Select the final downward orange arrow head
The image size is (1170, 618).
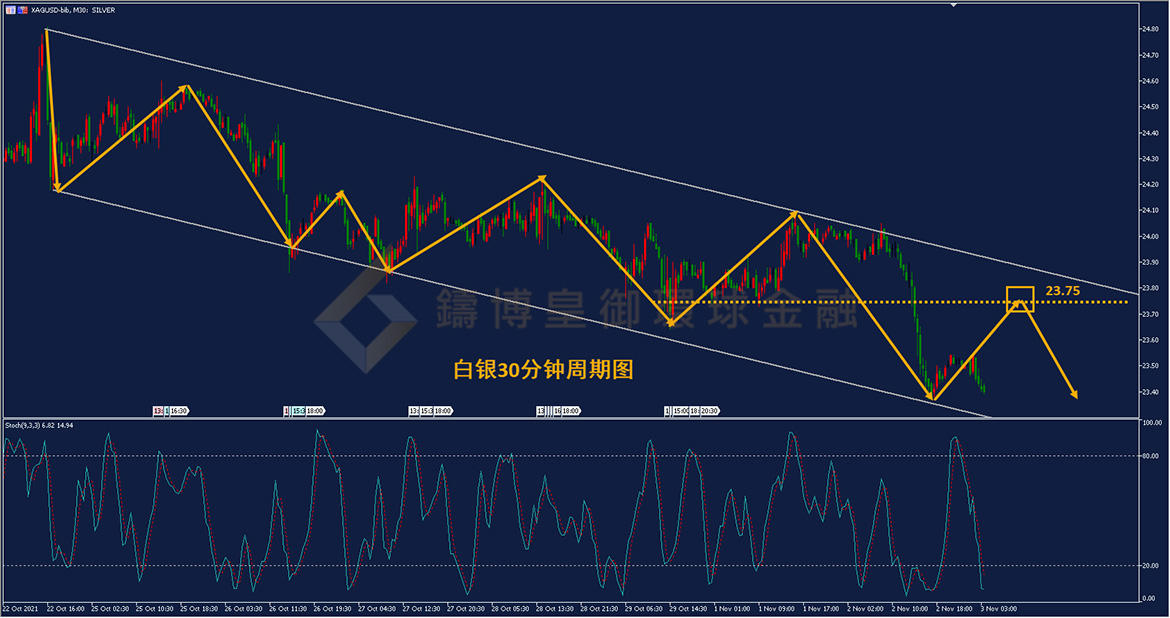tap(1073, 394)
